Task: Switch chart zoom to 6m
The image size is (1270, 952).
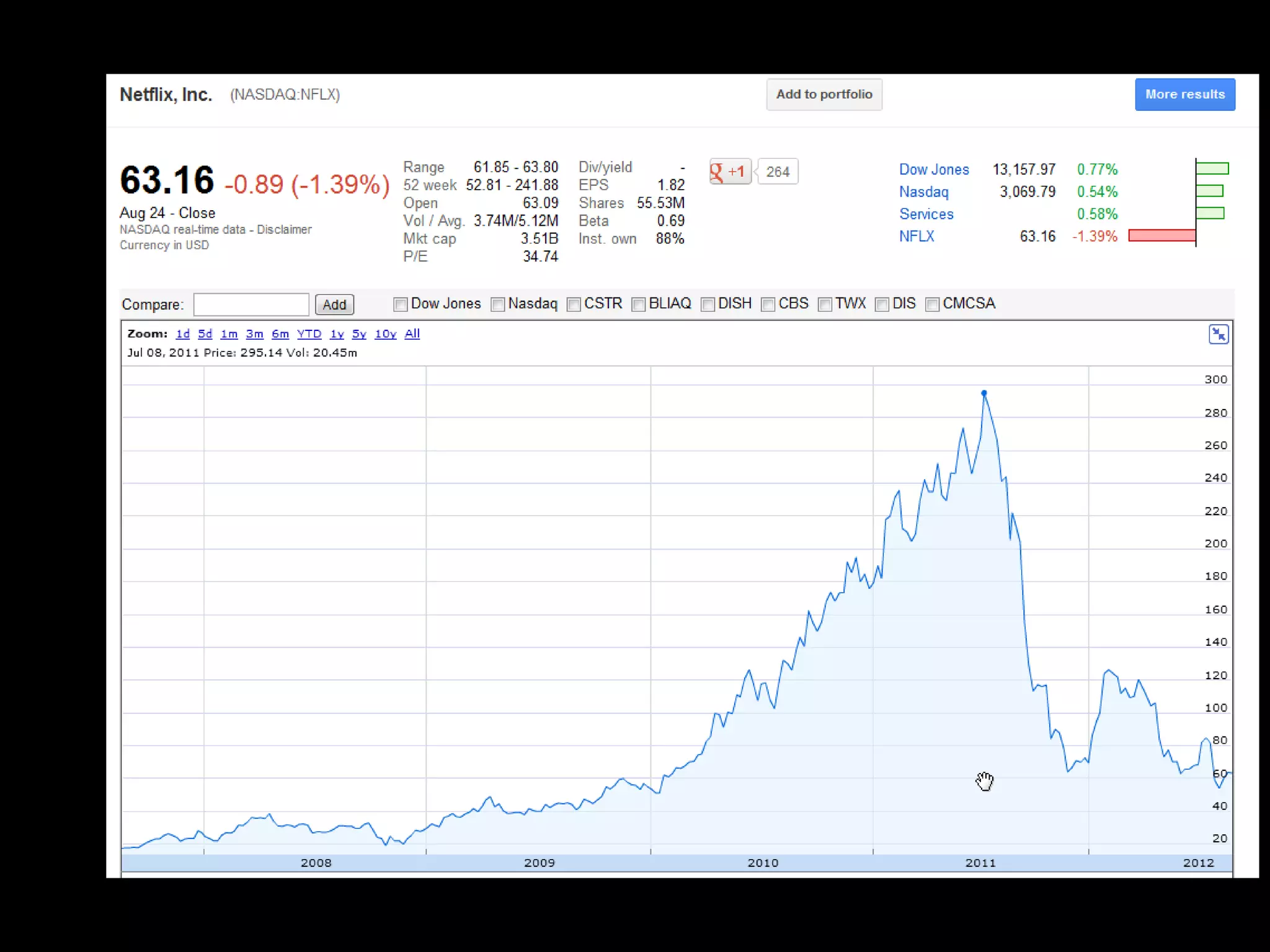Action: [280, 334]
